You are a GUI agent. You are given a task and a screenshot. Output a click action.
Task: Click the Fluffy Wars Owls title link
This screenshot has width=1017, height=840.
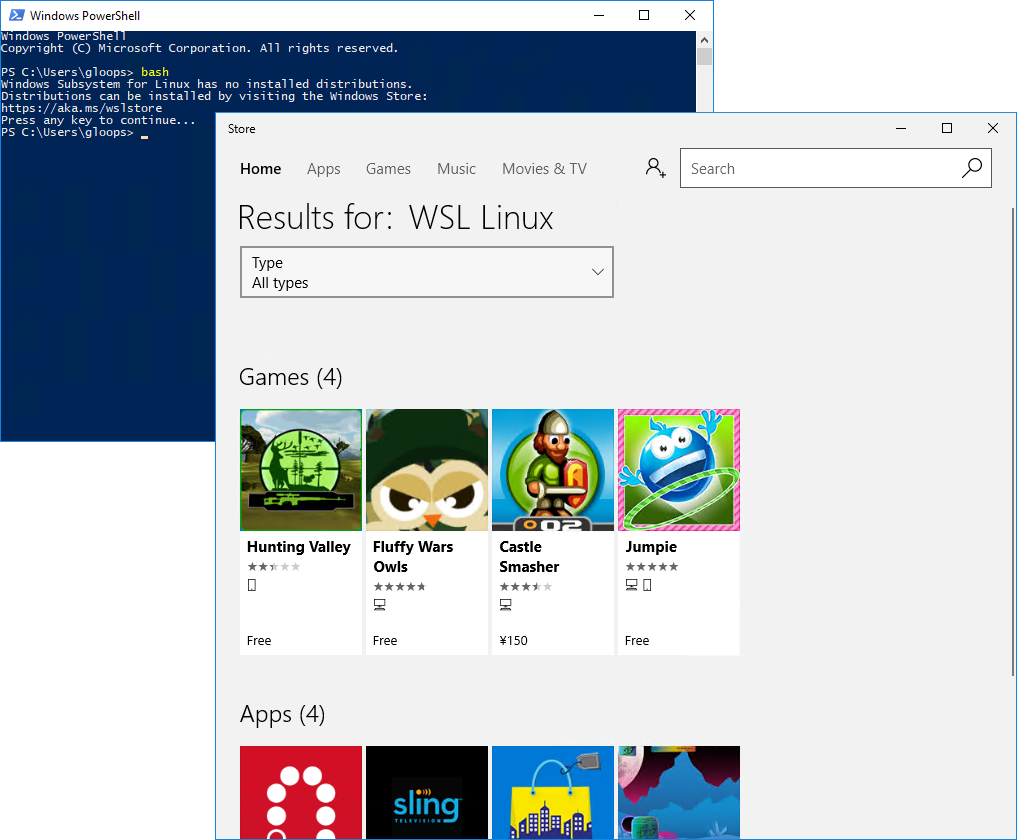point(413,557)
